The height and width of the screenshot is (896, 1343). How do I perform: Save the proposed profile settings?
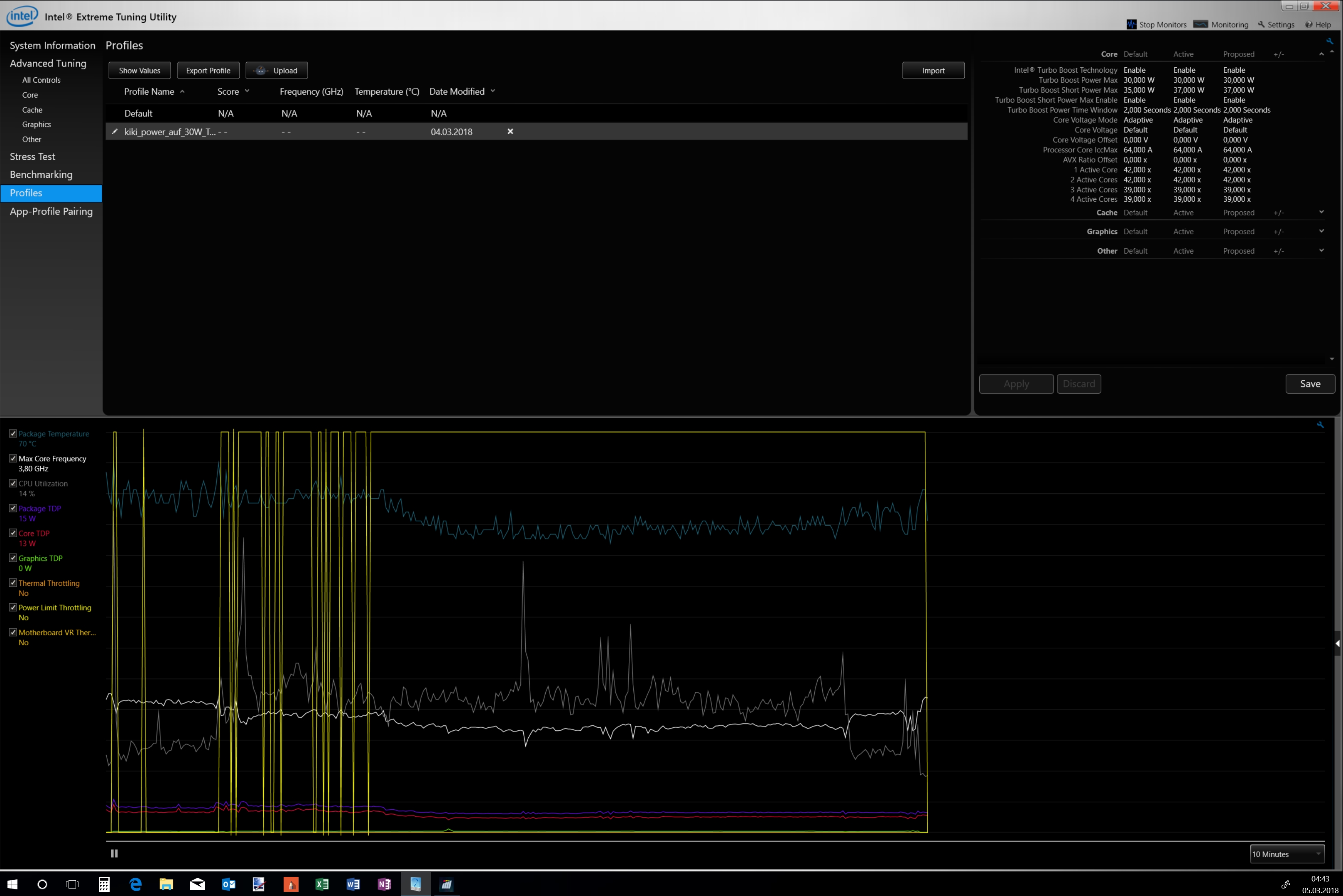(1311, 384)
